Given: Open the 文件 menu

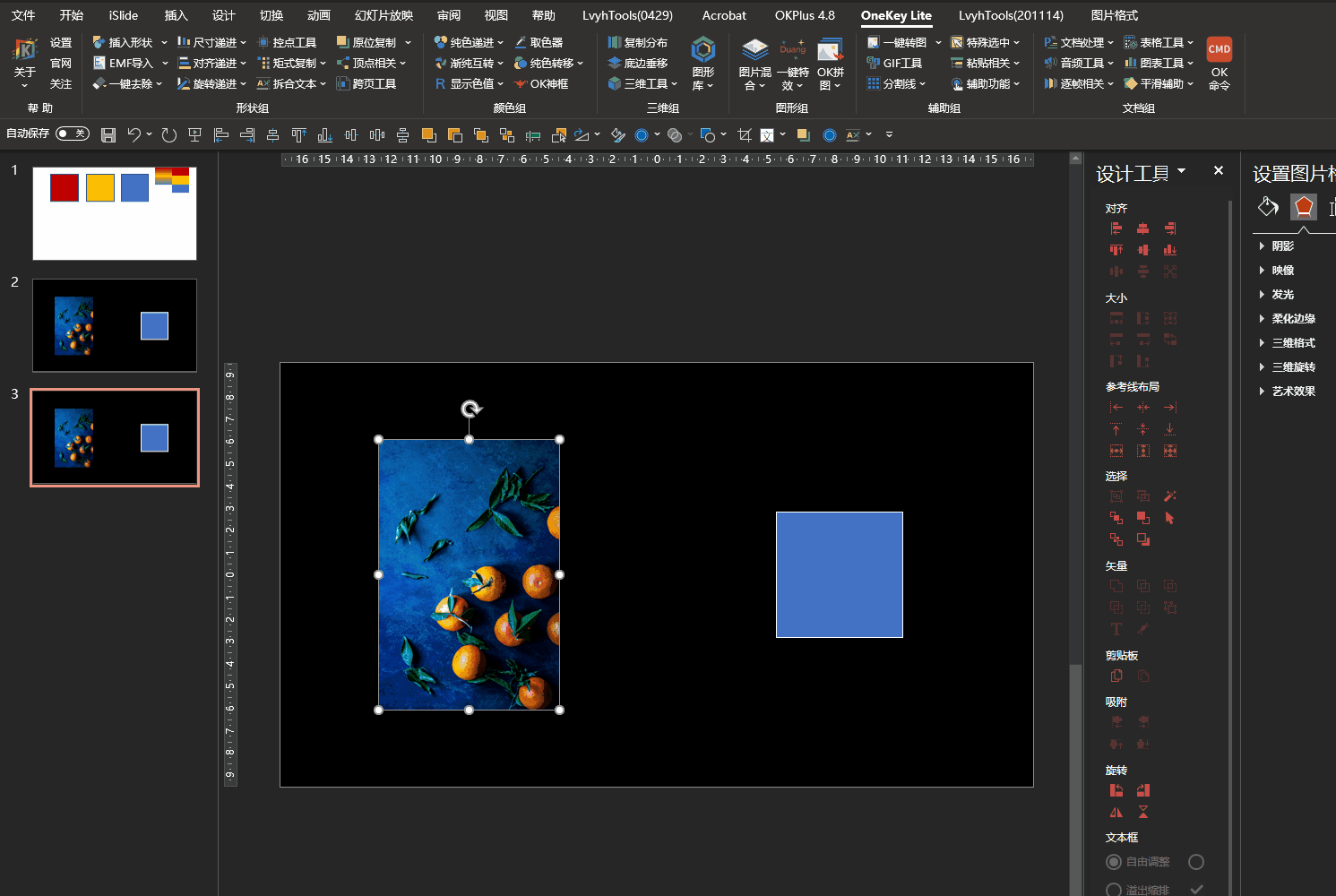Looking at the screenshot, I should pos(24,15).
